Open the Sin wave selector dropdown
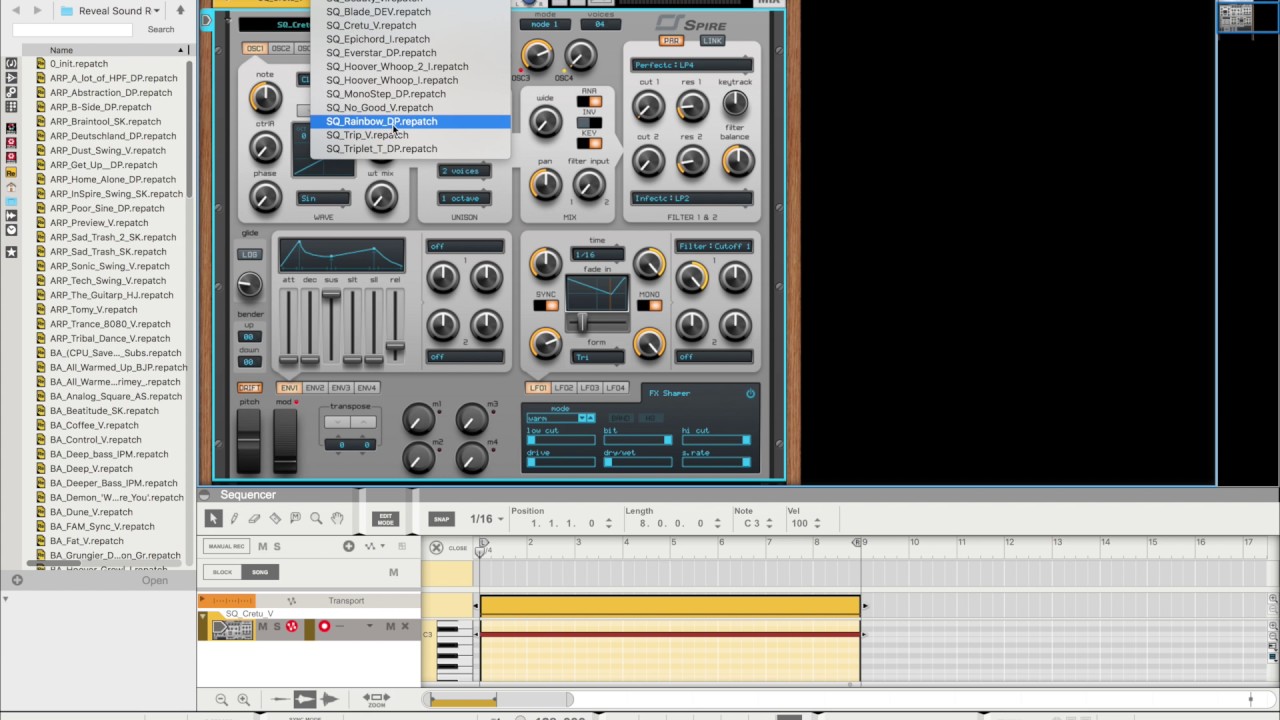Viewport: 1280px width, 720px height. tap(323, 198)
